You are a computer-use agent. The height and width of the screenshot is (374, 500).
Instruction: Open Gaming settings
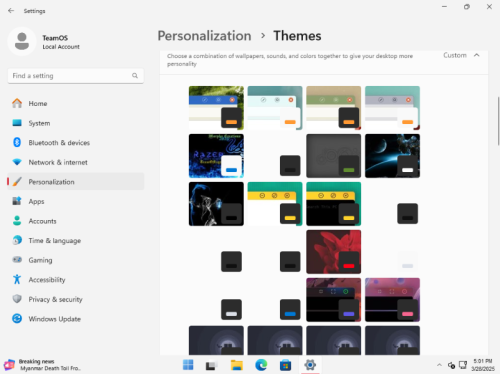pyautogui.click(x=76, y=260)
